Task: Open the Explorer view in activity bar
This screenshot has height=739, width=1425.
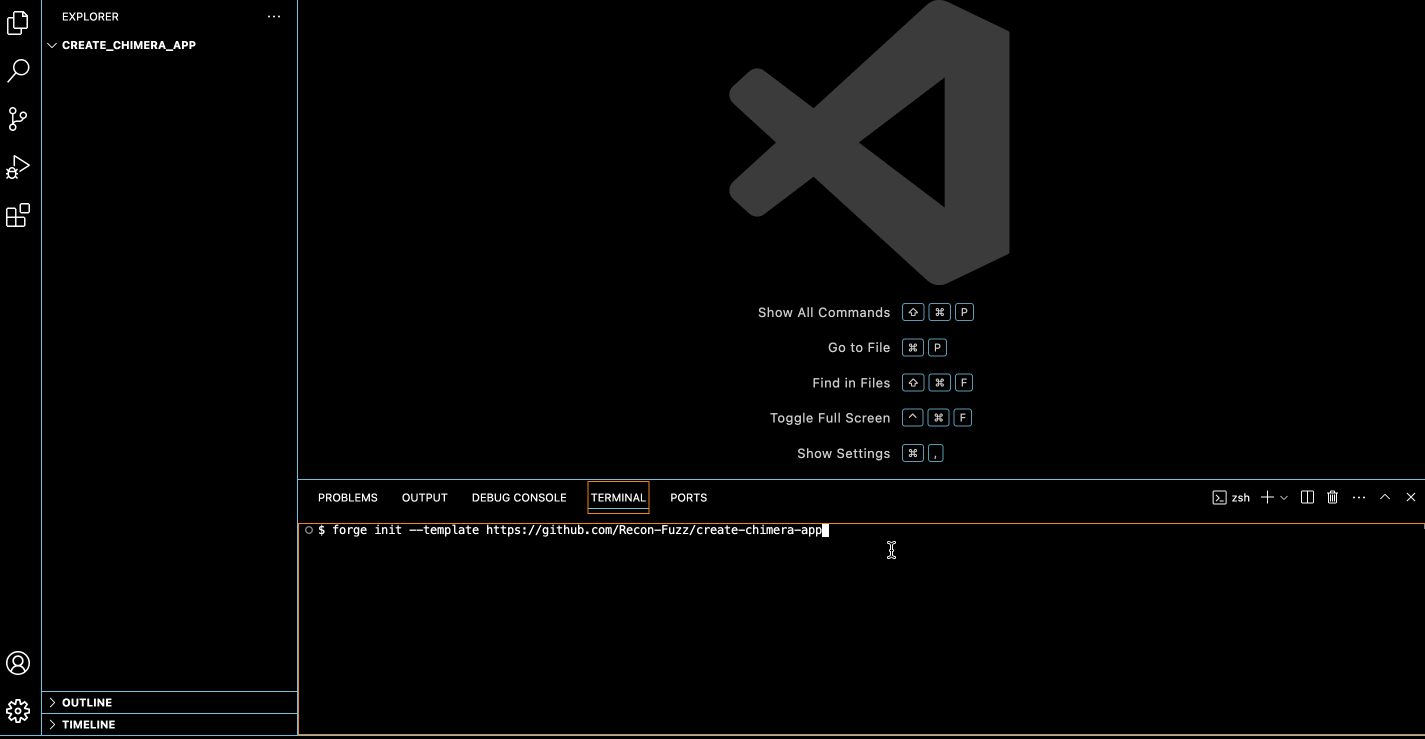Action: [x=18, y=23]
